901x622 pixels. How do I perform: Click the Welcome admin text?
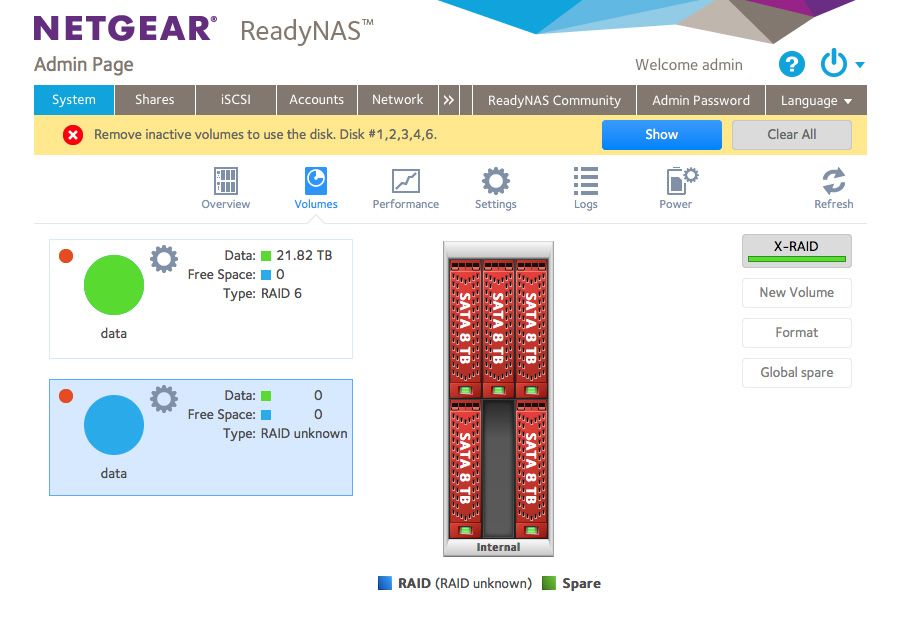click(688, 65)
